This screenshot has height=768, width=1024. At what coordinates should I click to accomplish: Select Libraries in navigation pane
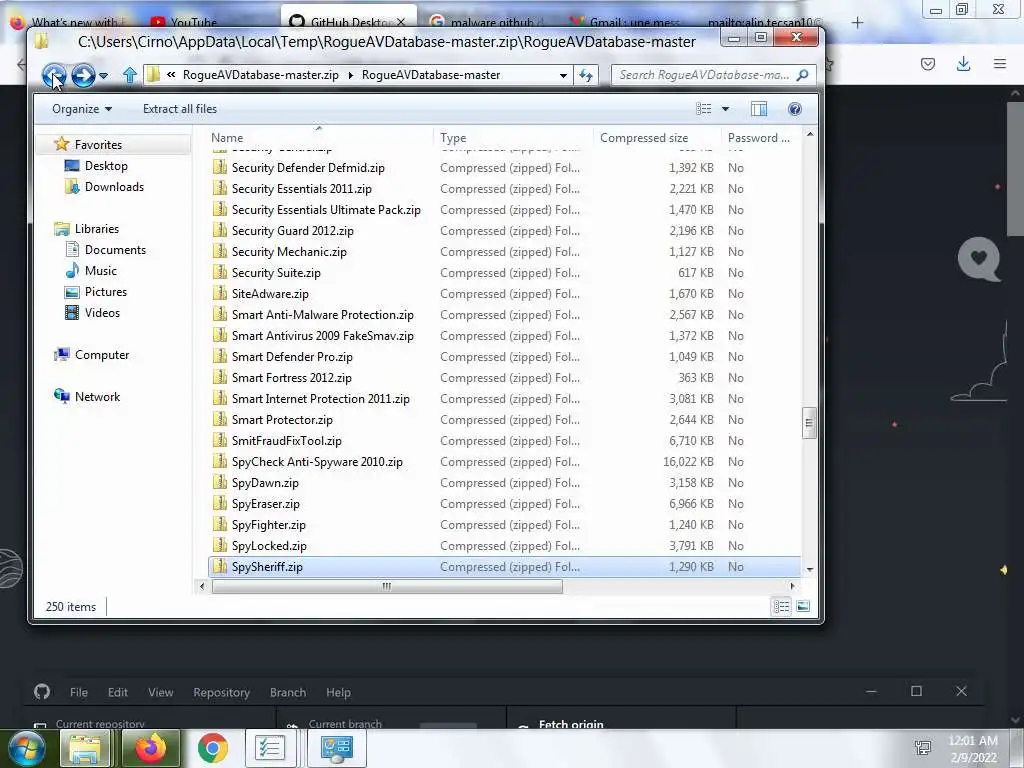point(96,229)
